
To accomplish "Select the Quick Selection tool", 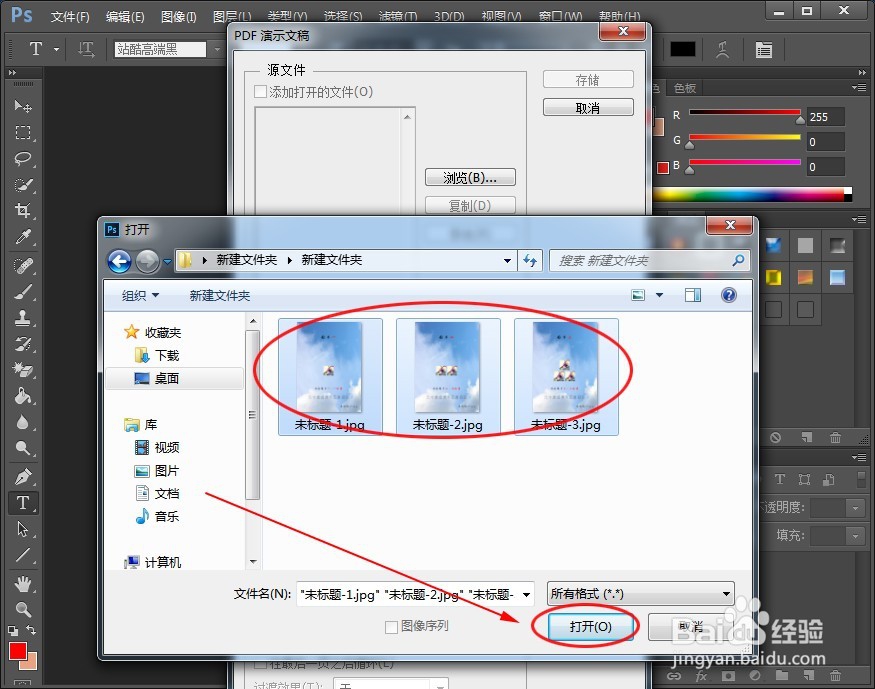I will pyautogui.click(x=23, y=185).
